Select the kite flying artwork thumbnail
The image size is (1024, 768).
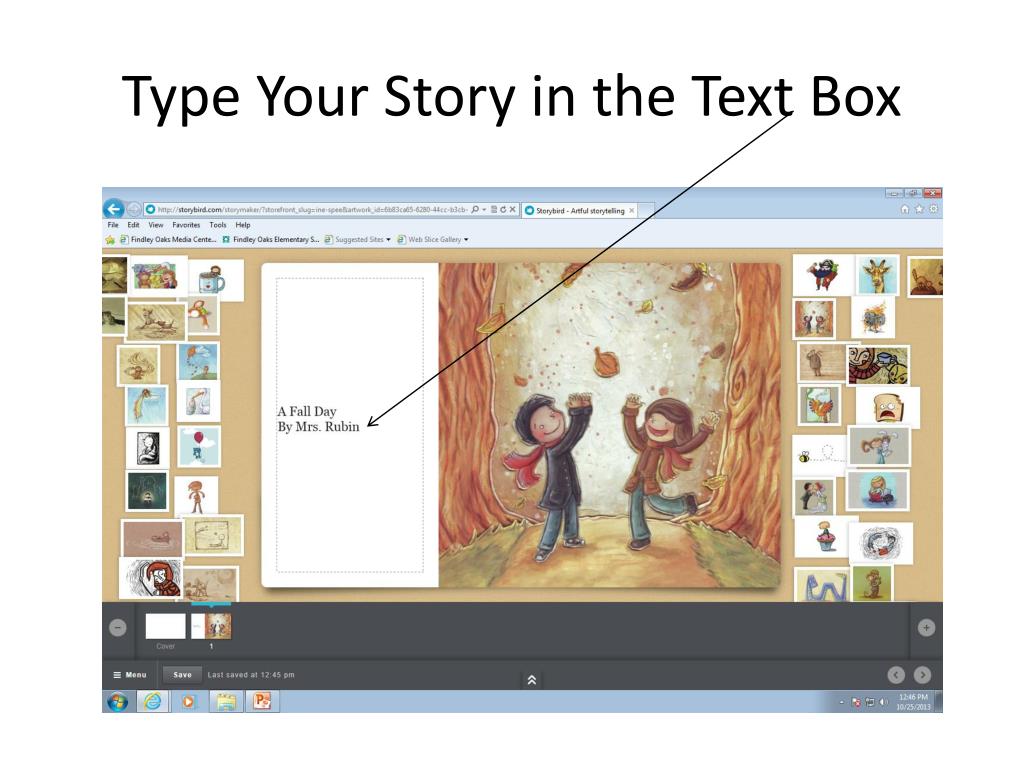199,362
